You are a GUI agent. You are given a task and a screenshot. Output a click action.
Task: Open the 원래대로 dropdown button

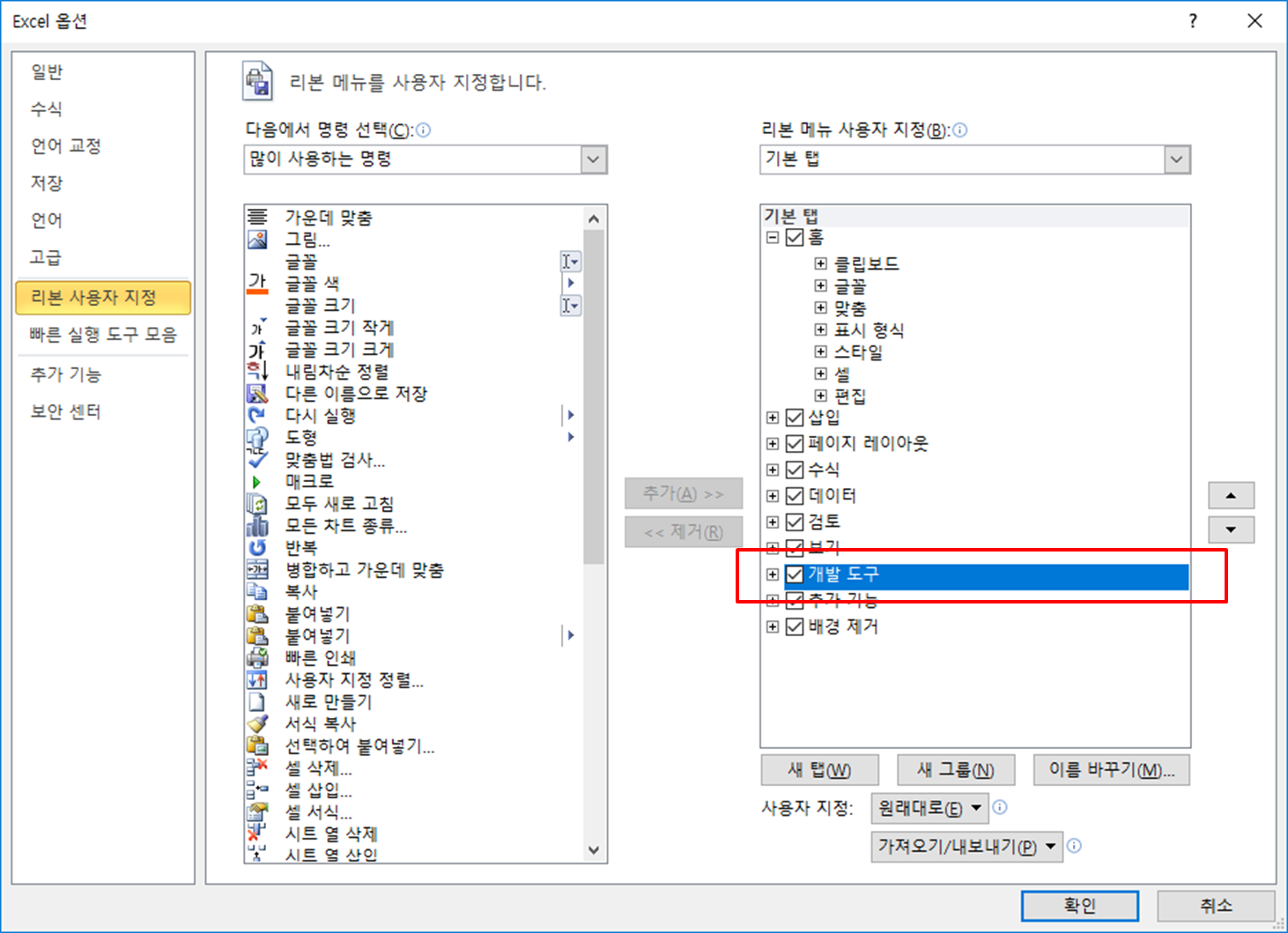pos(929,808)
